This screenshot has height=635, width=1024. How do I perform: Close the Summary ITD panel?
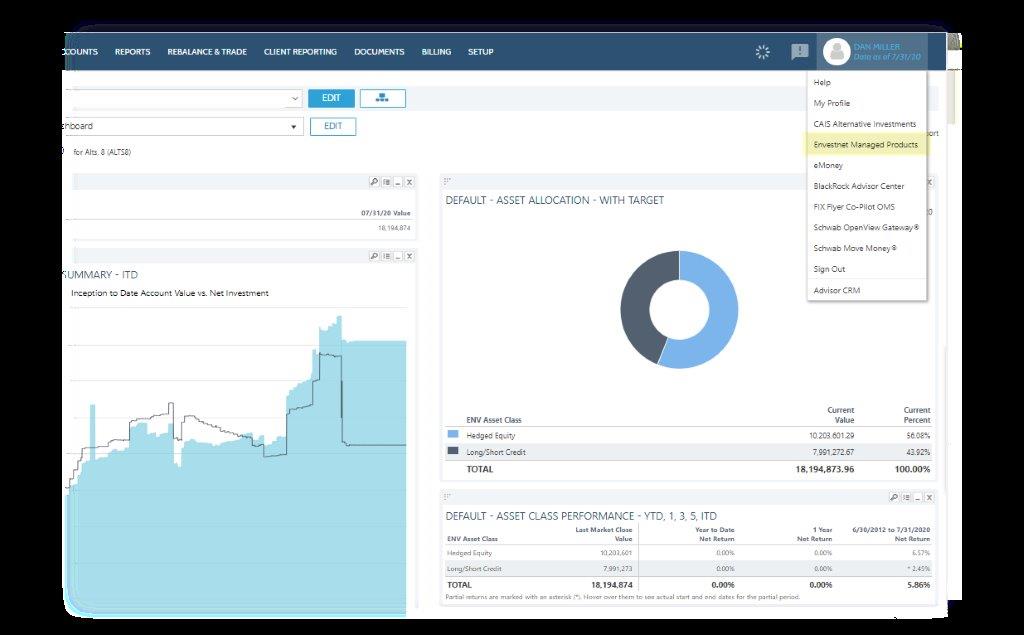pos(409,256)
